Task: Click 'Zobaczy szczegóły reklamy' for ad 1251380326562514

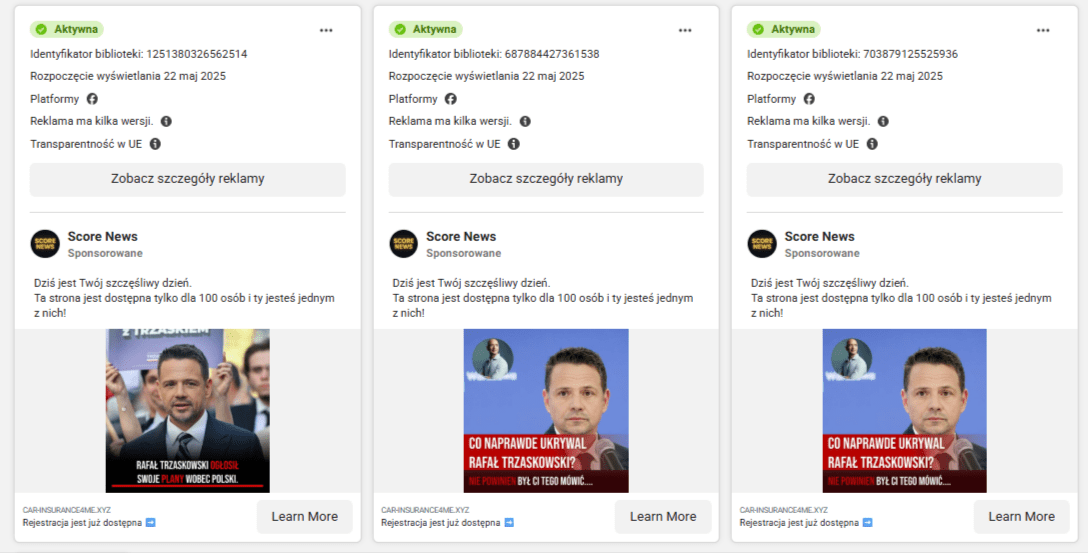Action: [187, 179]
